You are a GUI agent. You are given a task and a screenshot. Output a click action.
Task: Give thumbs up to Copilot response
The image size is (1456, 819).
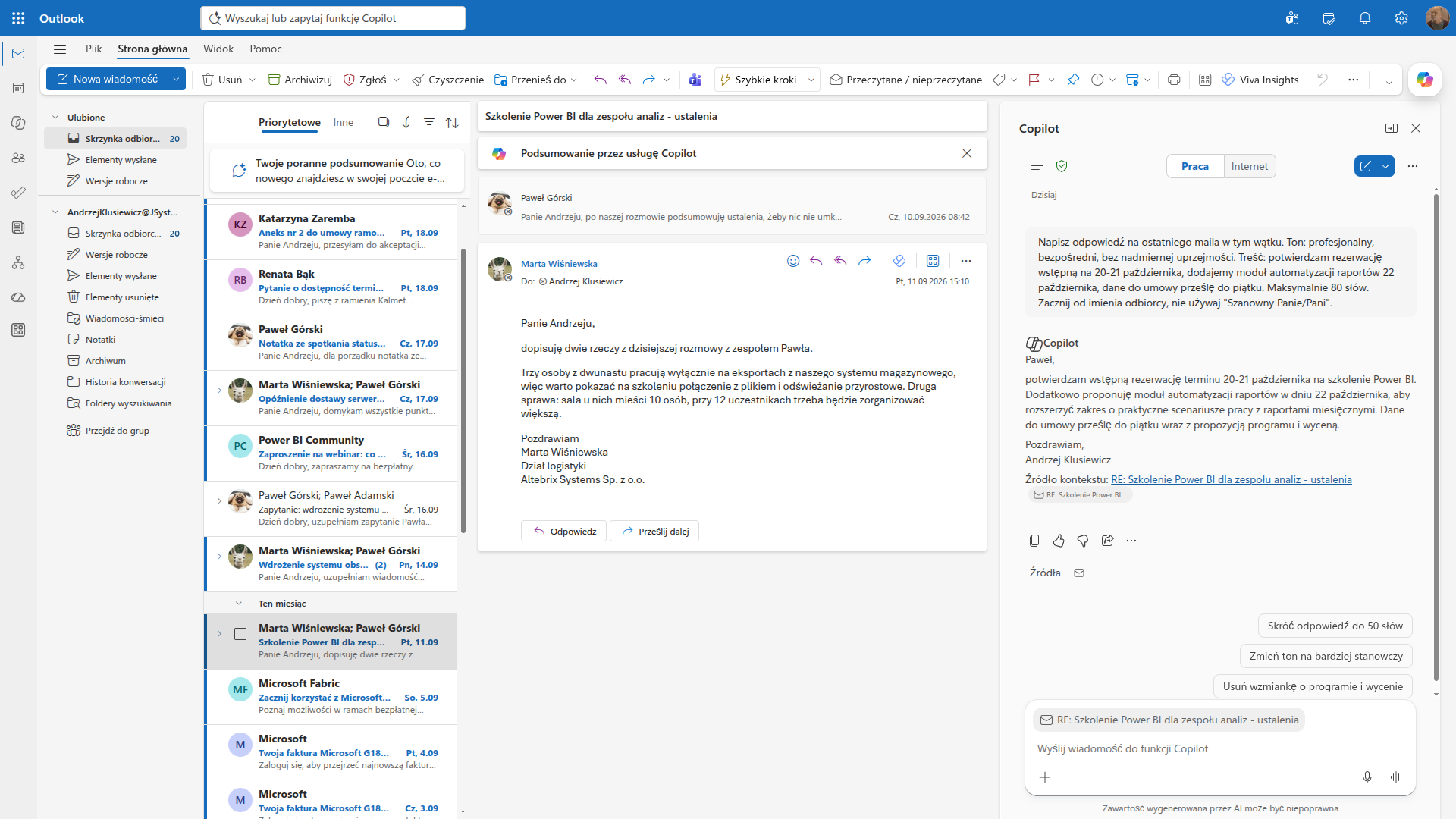1059,541
